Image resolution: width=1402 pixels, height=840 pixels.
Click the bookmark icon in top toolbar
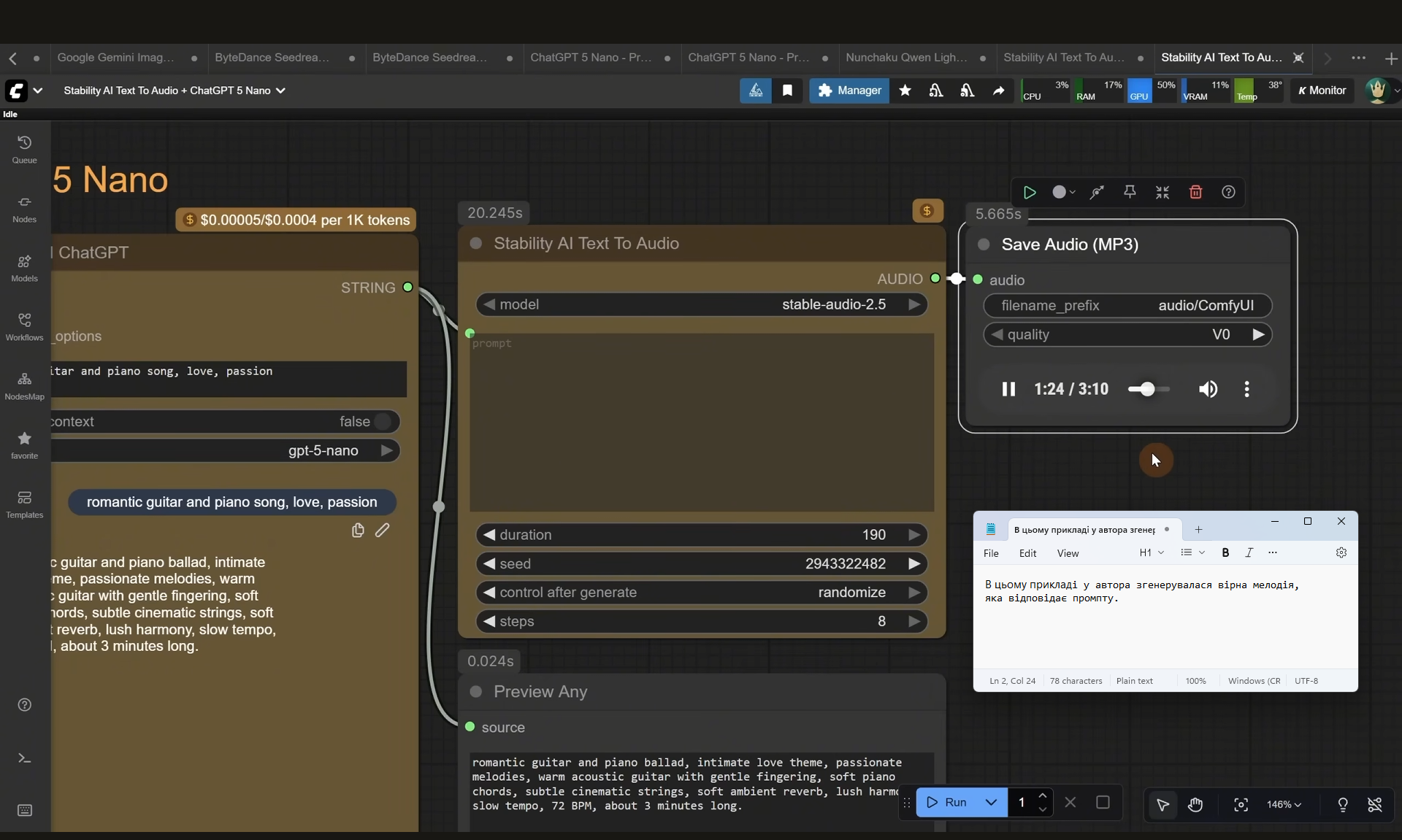coord(787,90)
